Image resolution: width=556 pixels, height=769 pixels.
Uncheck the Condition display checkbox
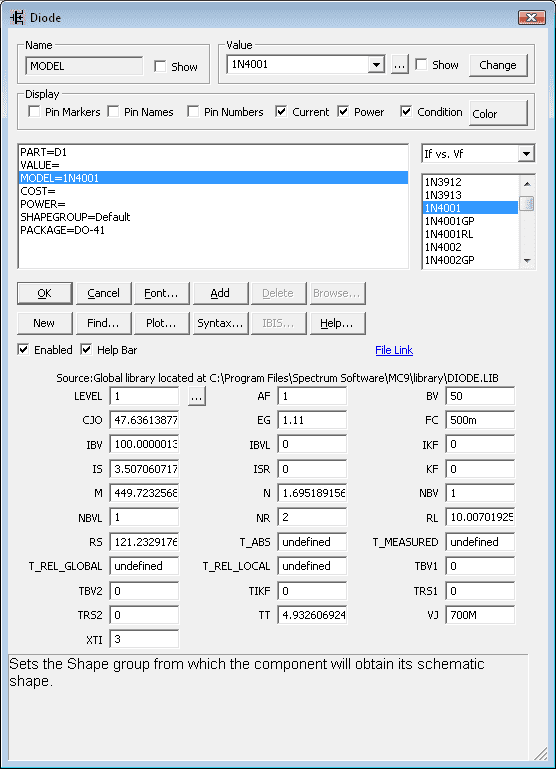click(x=406, y=111)
